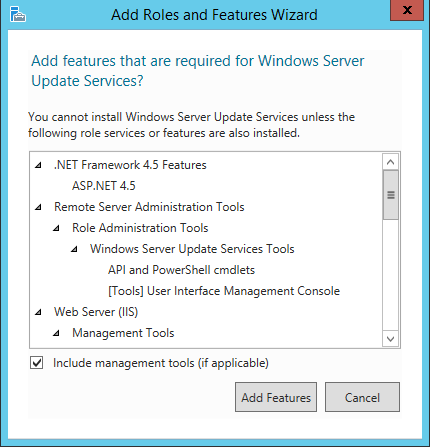The image size is (430, 448).
Task: Collapse the Web Server (IIS) node
Action: (x=39, y=312)
